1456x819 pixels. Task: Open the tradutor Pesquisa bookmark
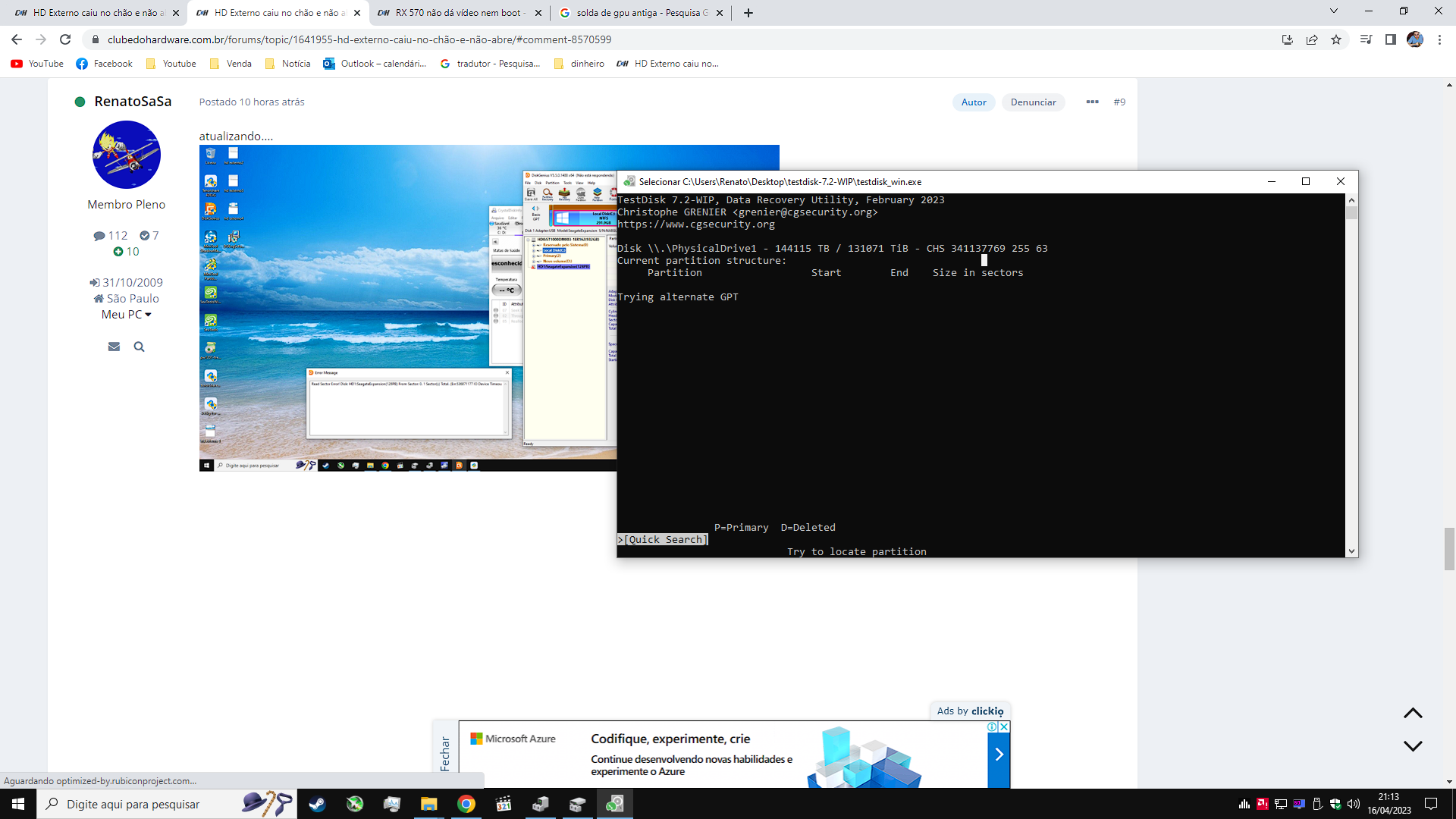point(490,64)
